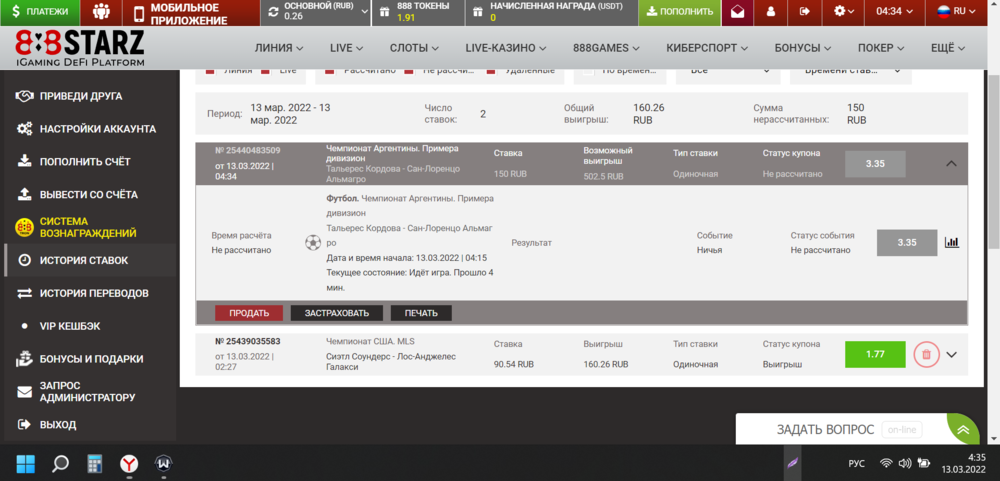This screenshot has height=481, width=1000.
Task: Click the group of people icon
Action: point(101,11)
